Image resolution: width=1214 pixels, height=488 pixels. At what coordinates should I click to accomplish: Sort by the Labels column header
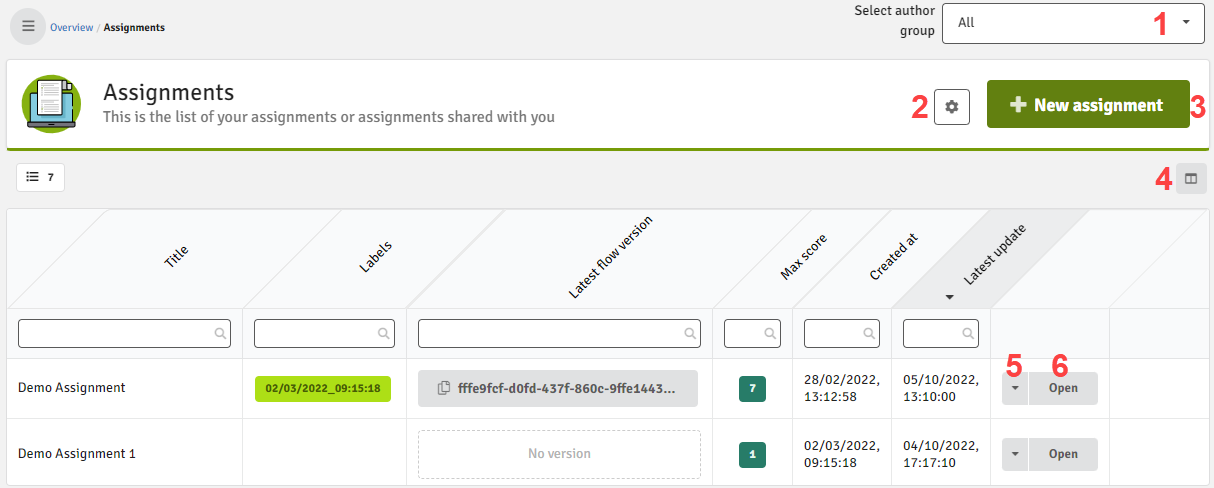[x=375, y=256]
